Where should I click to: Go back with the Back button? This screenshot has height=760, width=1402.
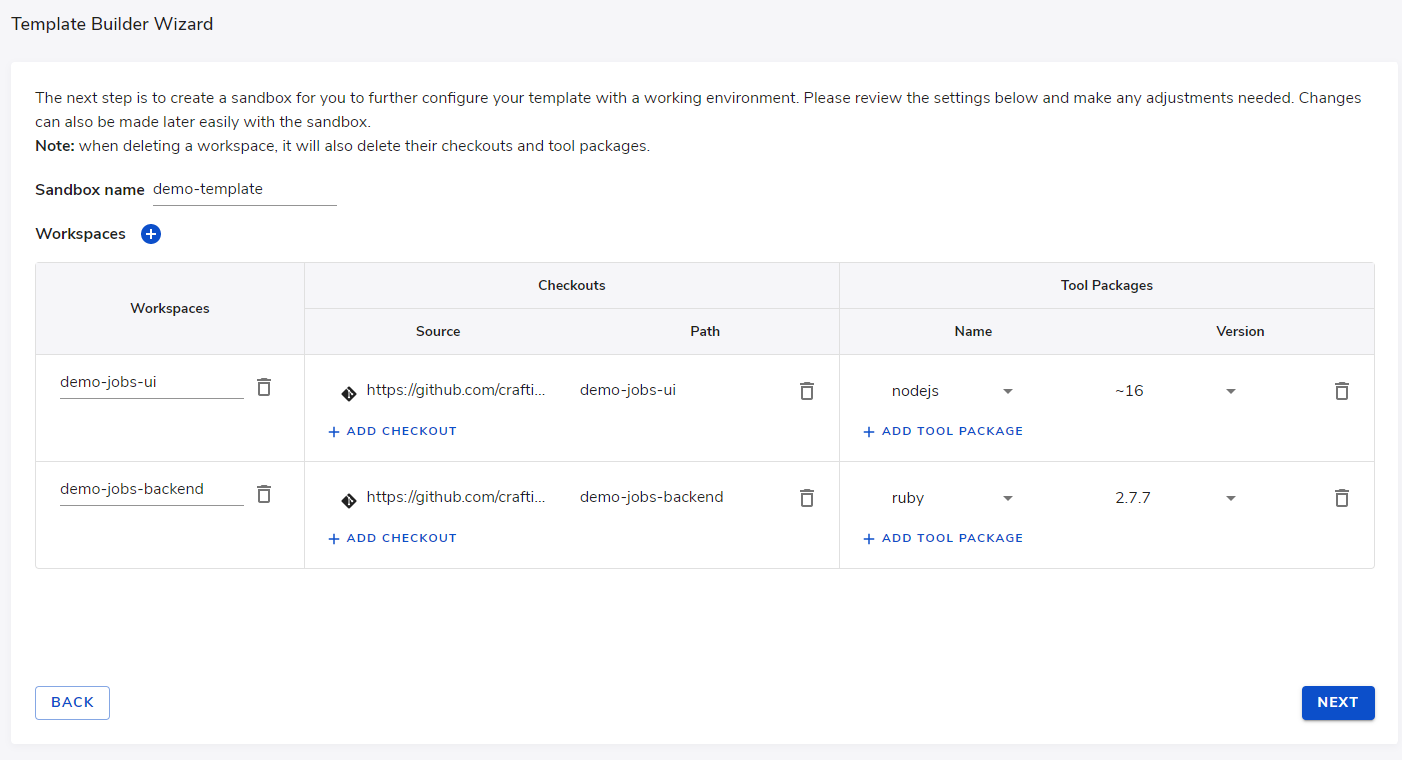(x=72, y=703)
